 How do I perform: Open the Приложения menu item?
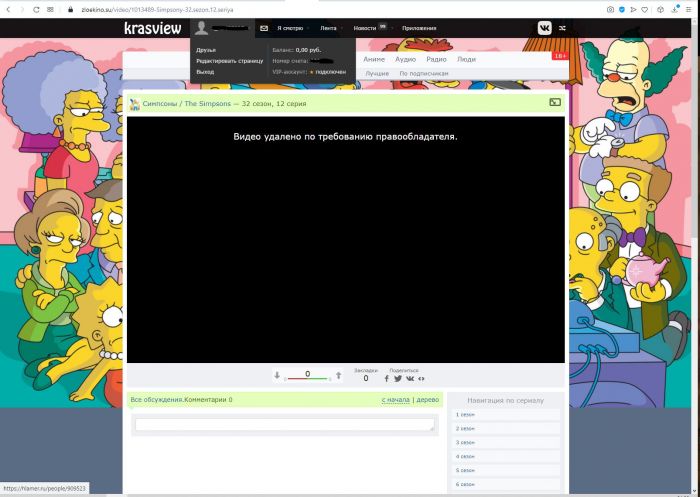(419, 28)
